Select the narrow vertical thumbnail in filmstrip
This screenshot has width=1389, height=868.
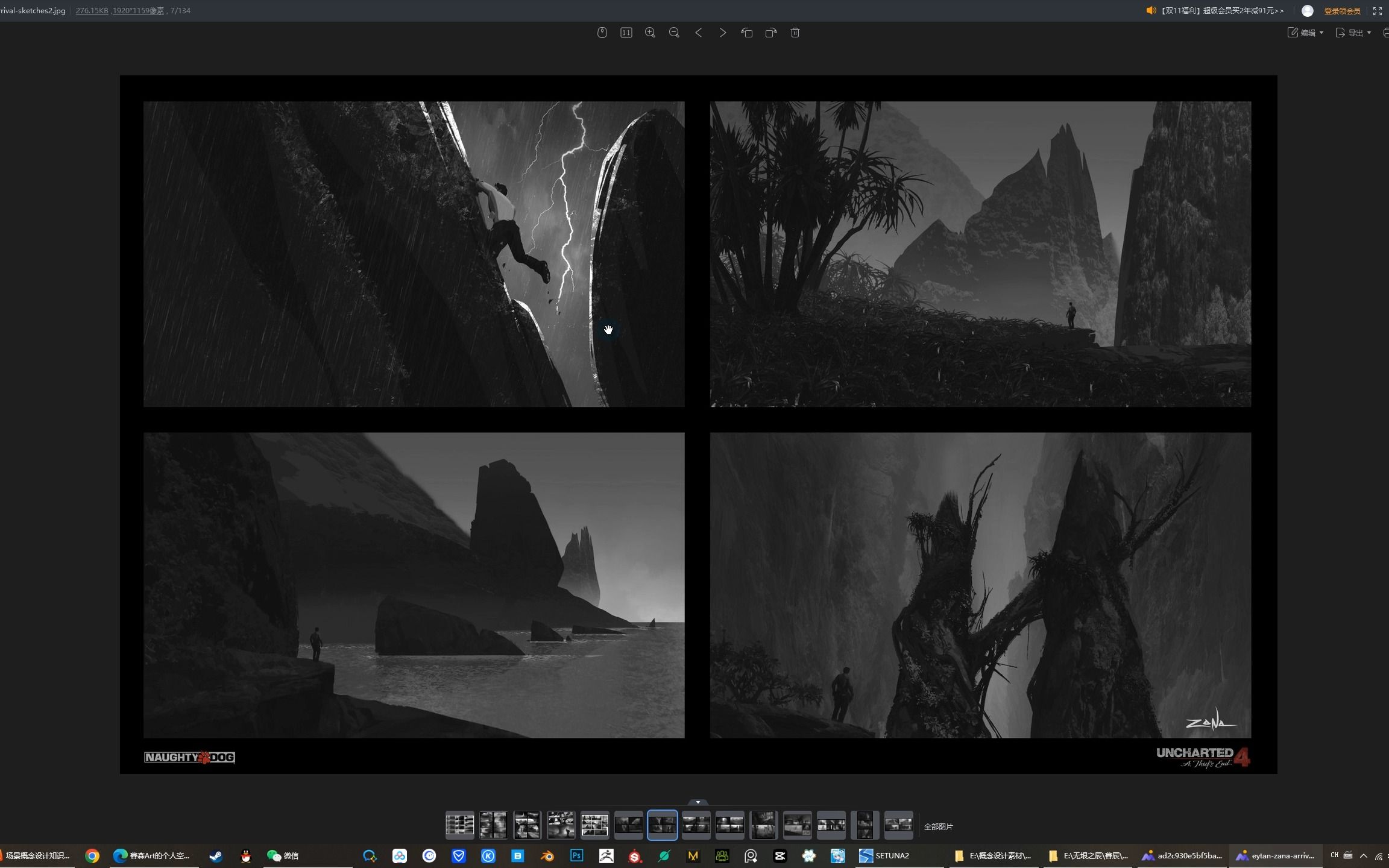[x=865, y=825]
